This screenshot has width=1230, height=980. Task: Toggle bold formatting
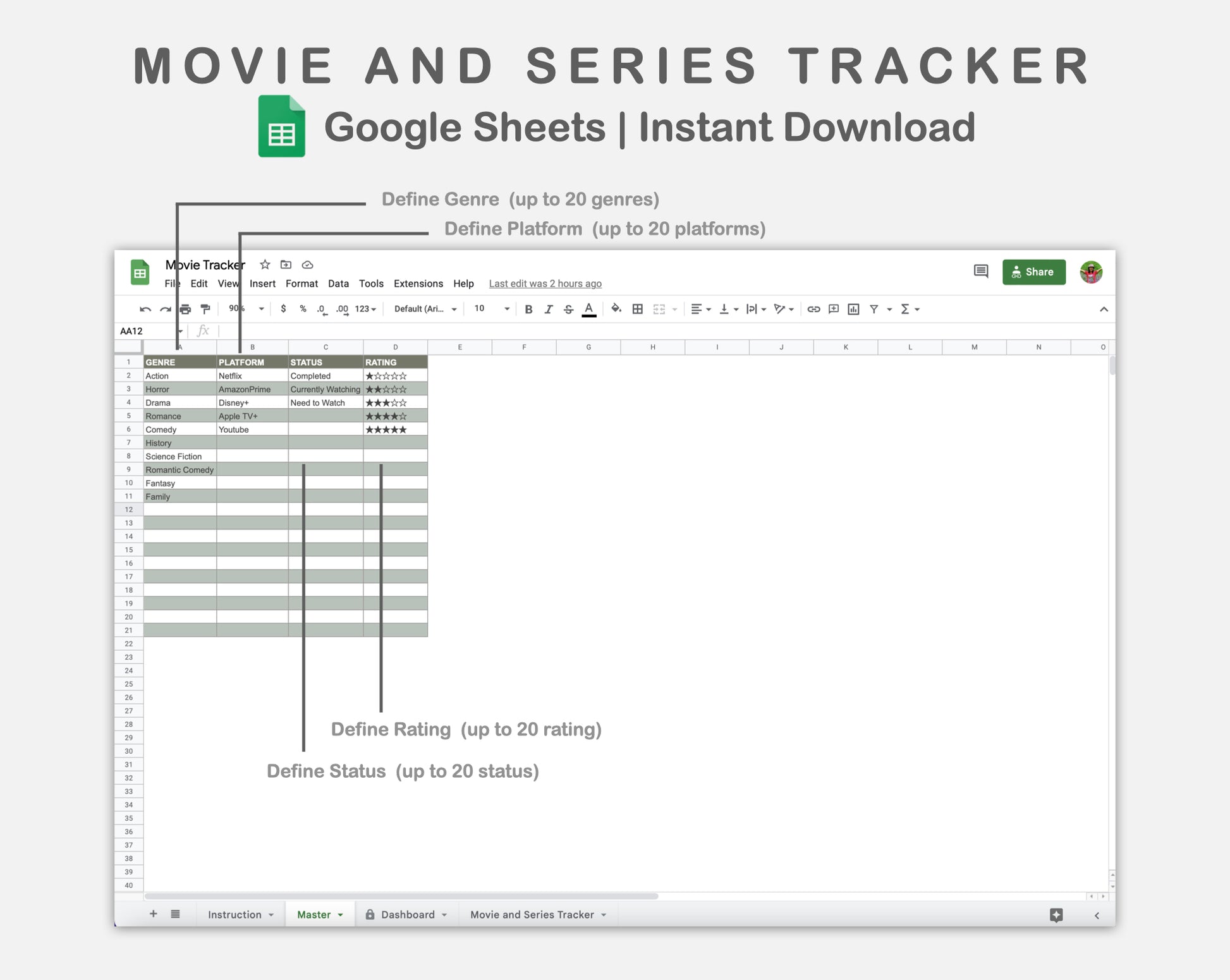coord(528,309)
